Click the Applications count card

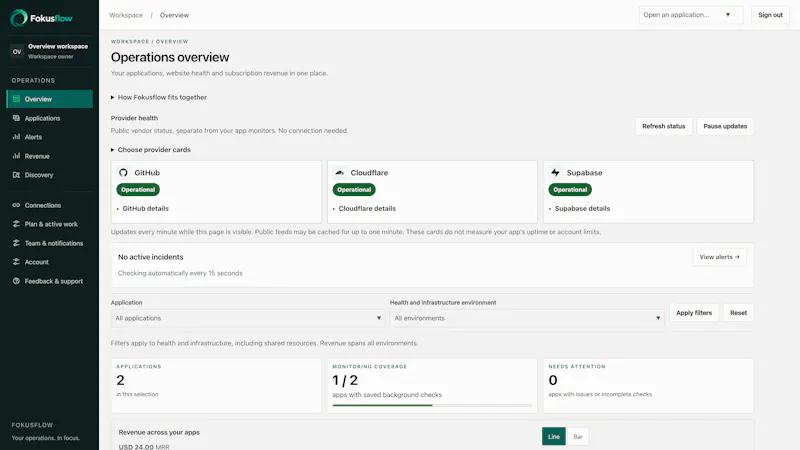pos(216,385)
